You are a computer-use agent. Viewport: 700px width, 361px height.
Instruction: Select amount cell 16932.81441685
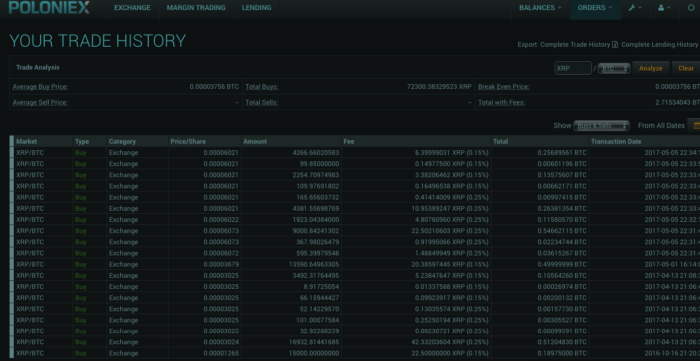[x=314, y=342]
